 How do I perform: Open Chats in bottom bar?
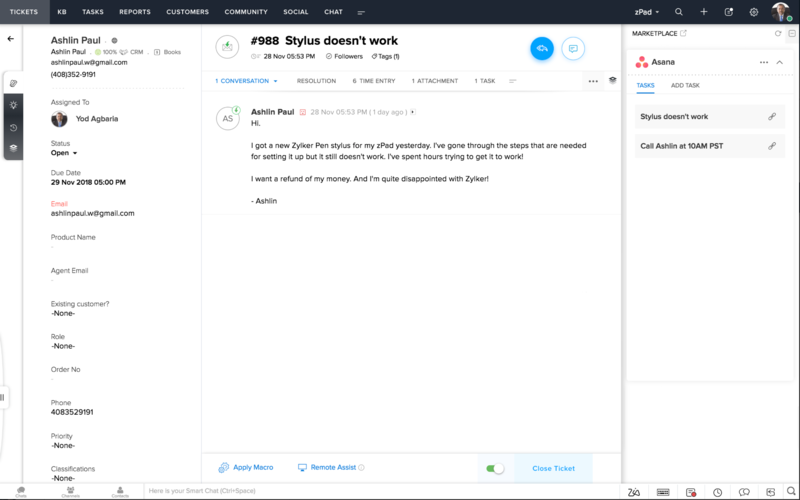pyautogui.click(x=21, y=492)
